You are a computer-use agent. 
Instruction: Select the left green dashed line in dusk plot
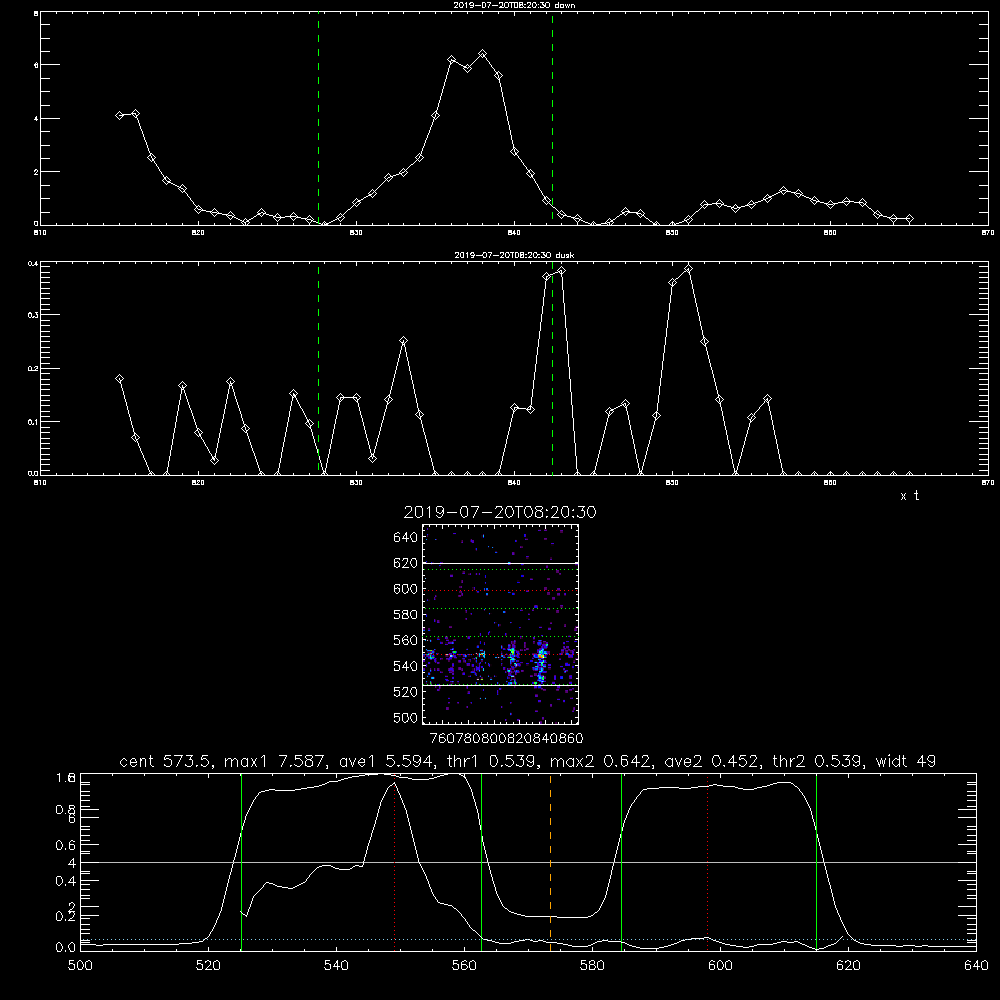coord(318,369)
